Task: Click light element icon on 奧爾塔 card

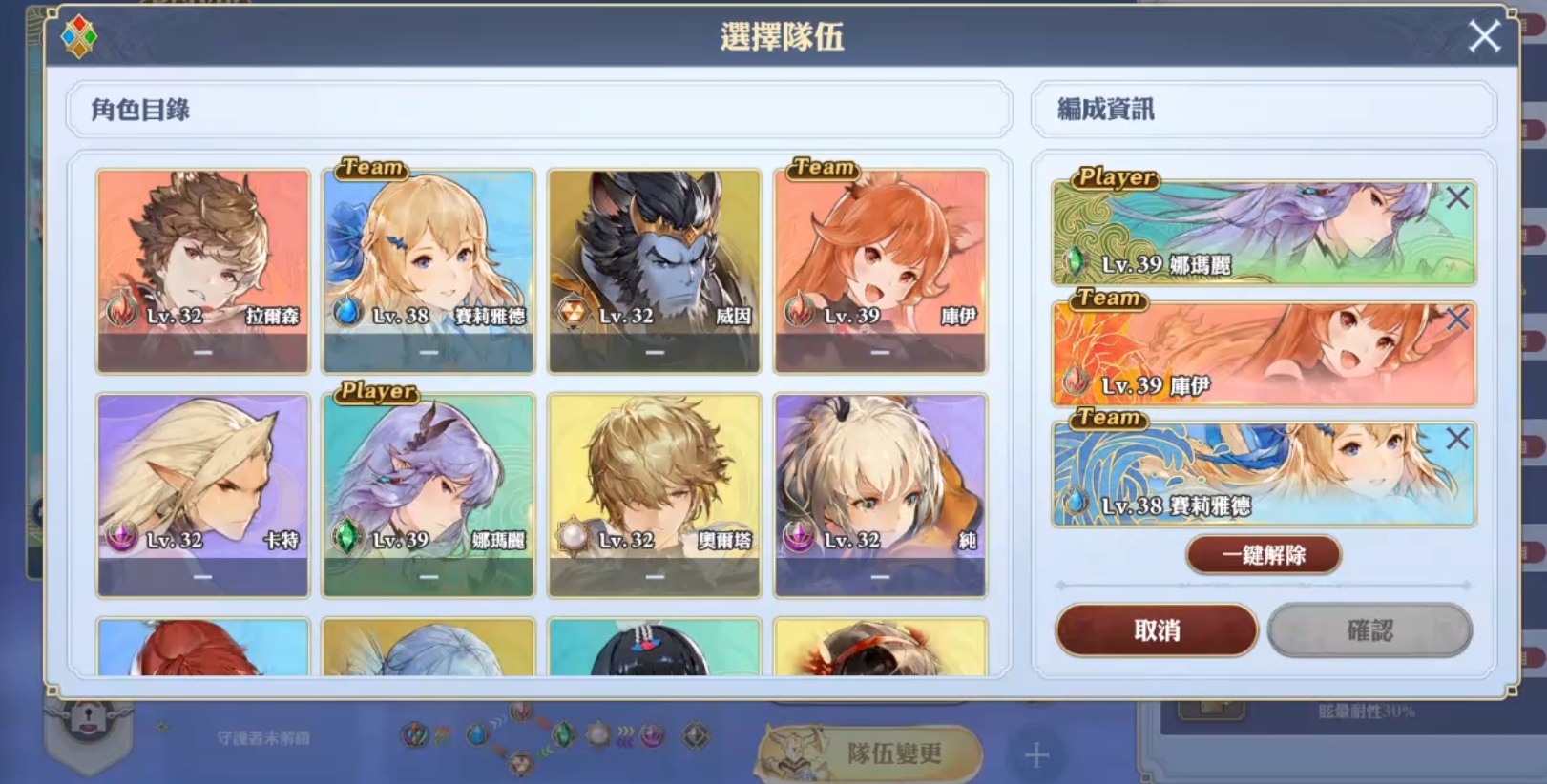Action: (573, 536)
